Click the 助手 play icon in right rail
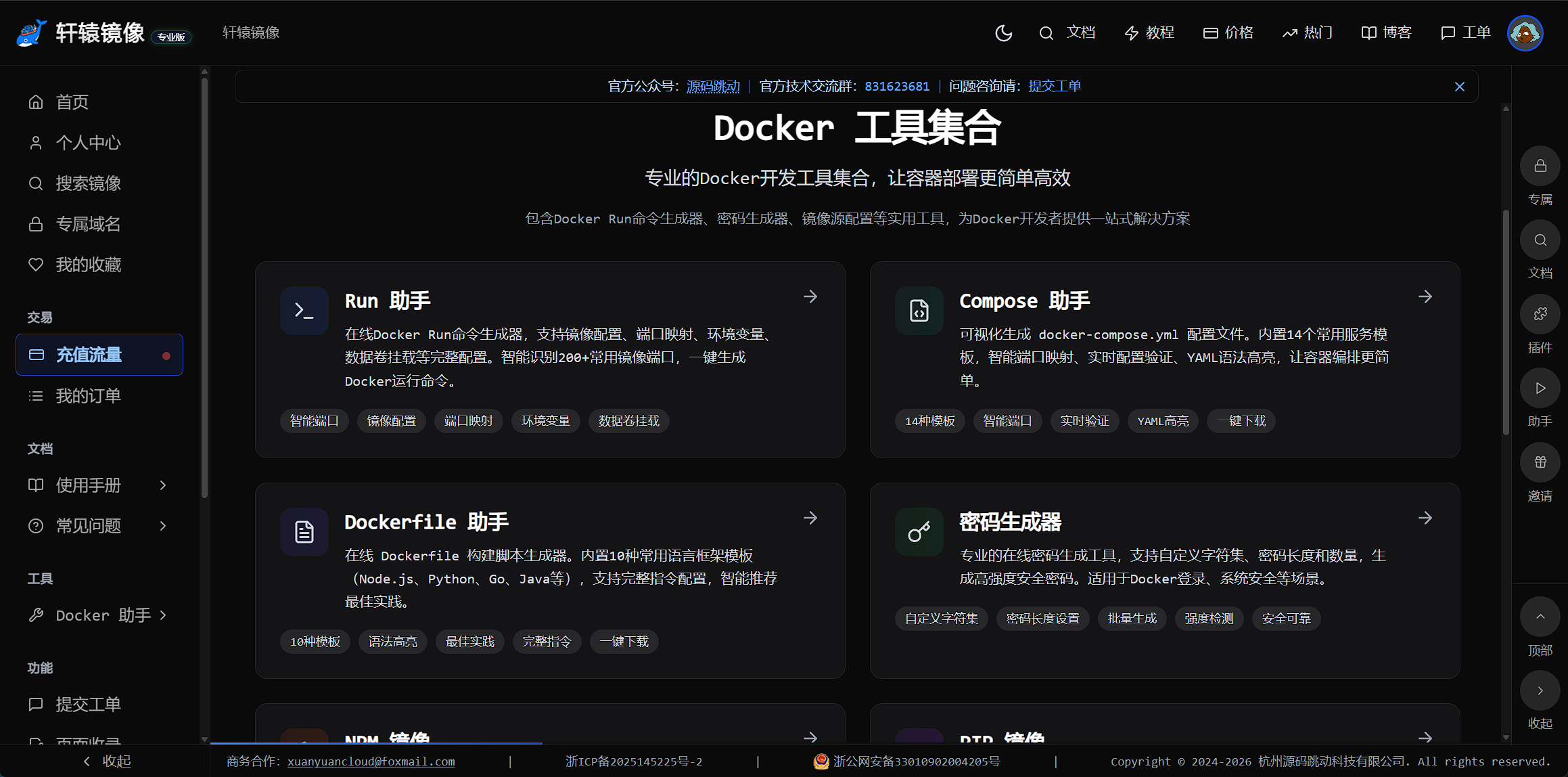Image resolution: width=1568 pixels, height=777 pixels. click(1540, 388)
